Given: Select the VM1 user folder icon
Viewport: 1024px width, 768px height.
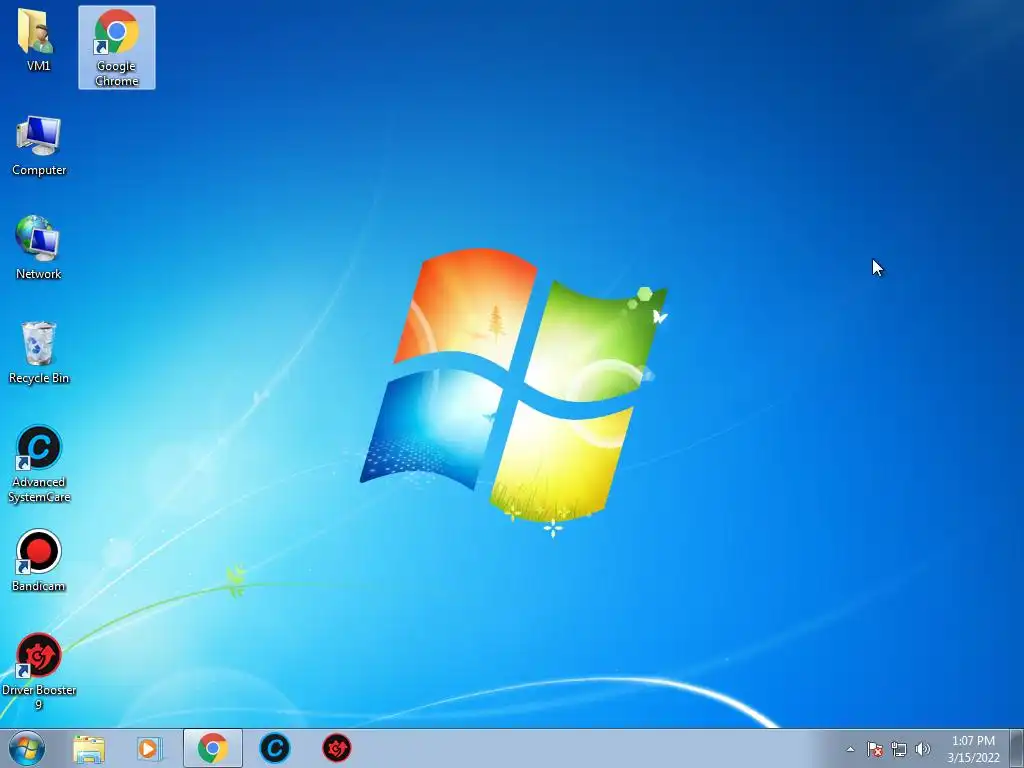Looking at the screenshot, I should (x=38, y=40).
